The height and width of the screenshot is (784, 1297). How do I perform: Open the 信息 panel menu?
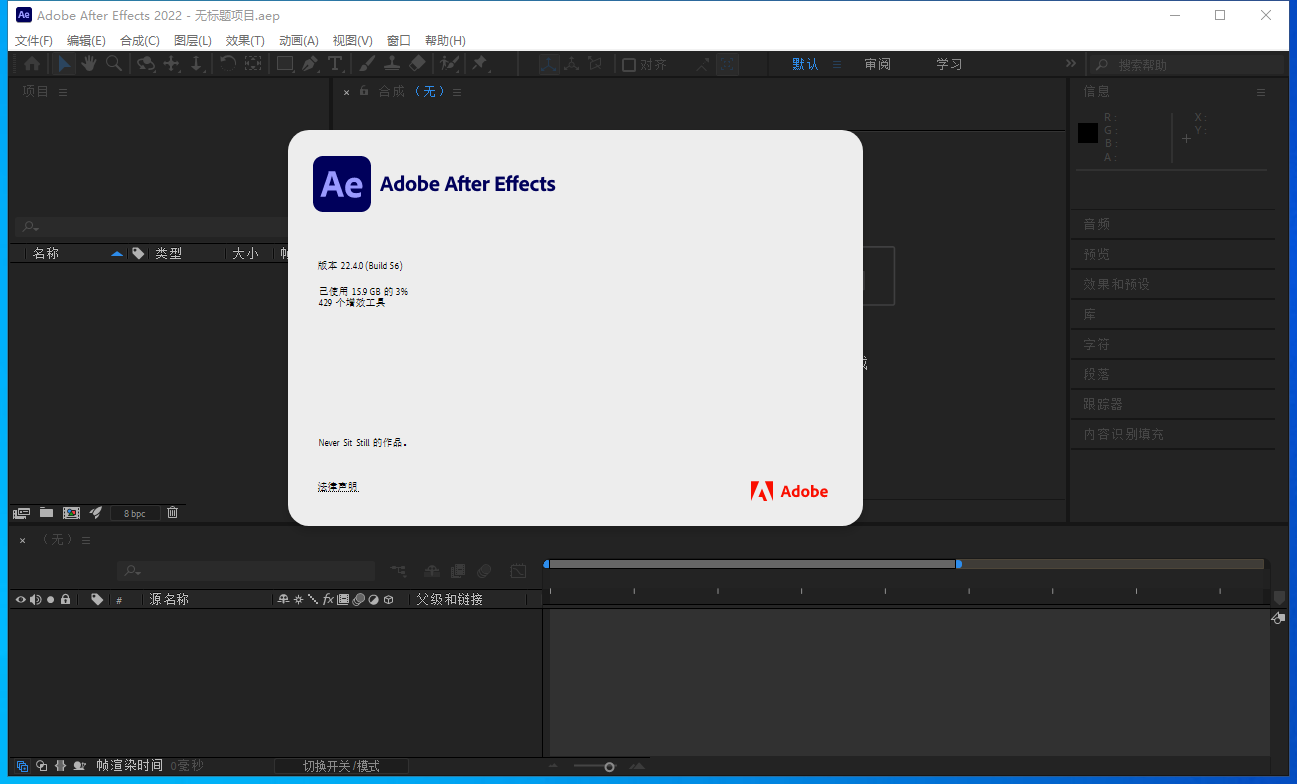(x=1261, y=91)
